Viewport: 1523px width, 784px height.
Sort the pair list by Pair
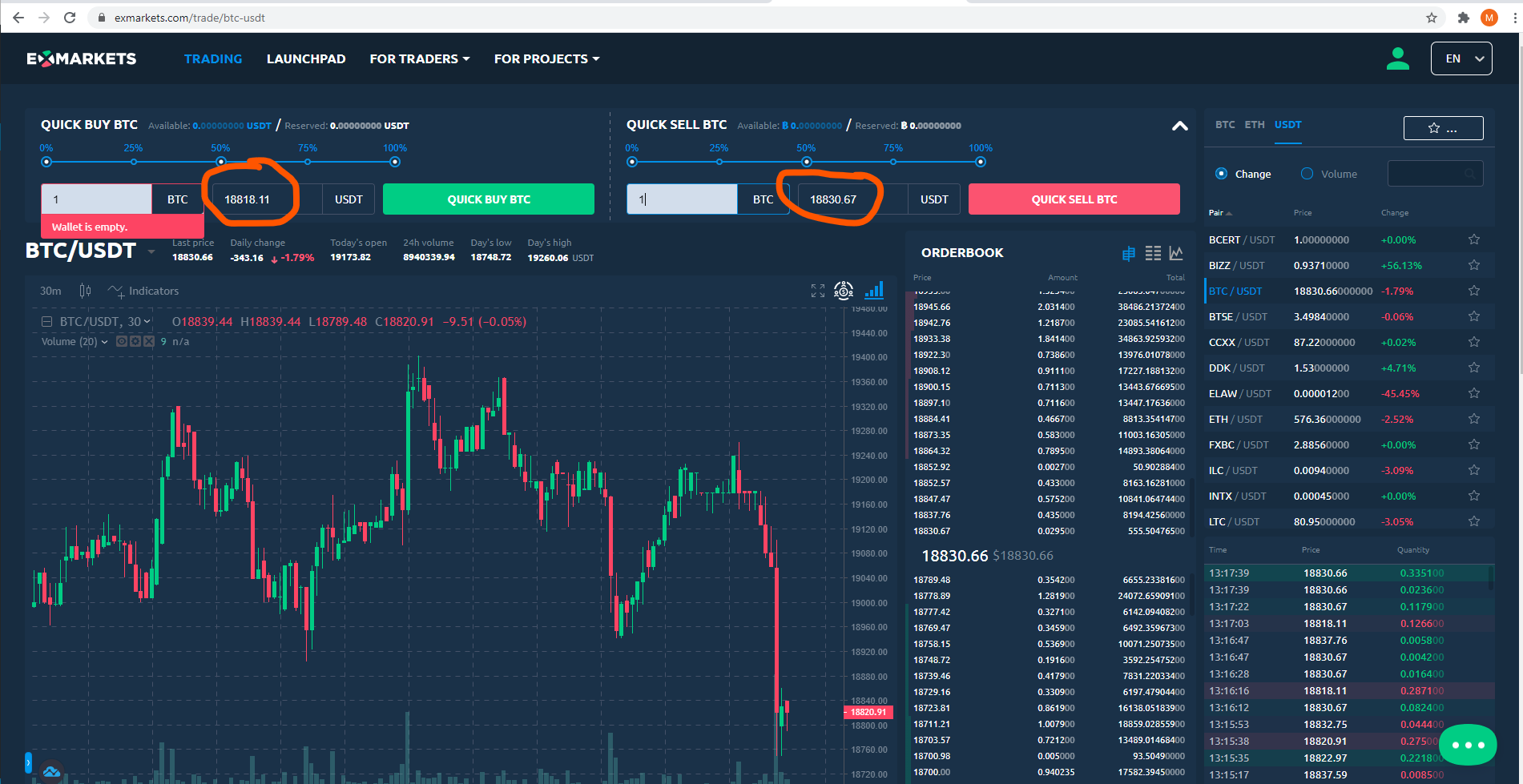(x=1220, y=213)
